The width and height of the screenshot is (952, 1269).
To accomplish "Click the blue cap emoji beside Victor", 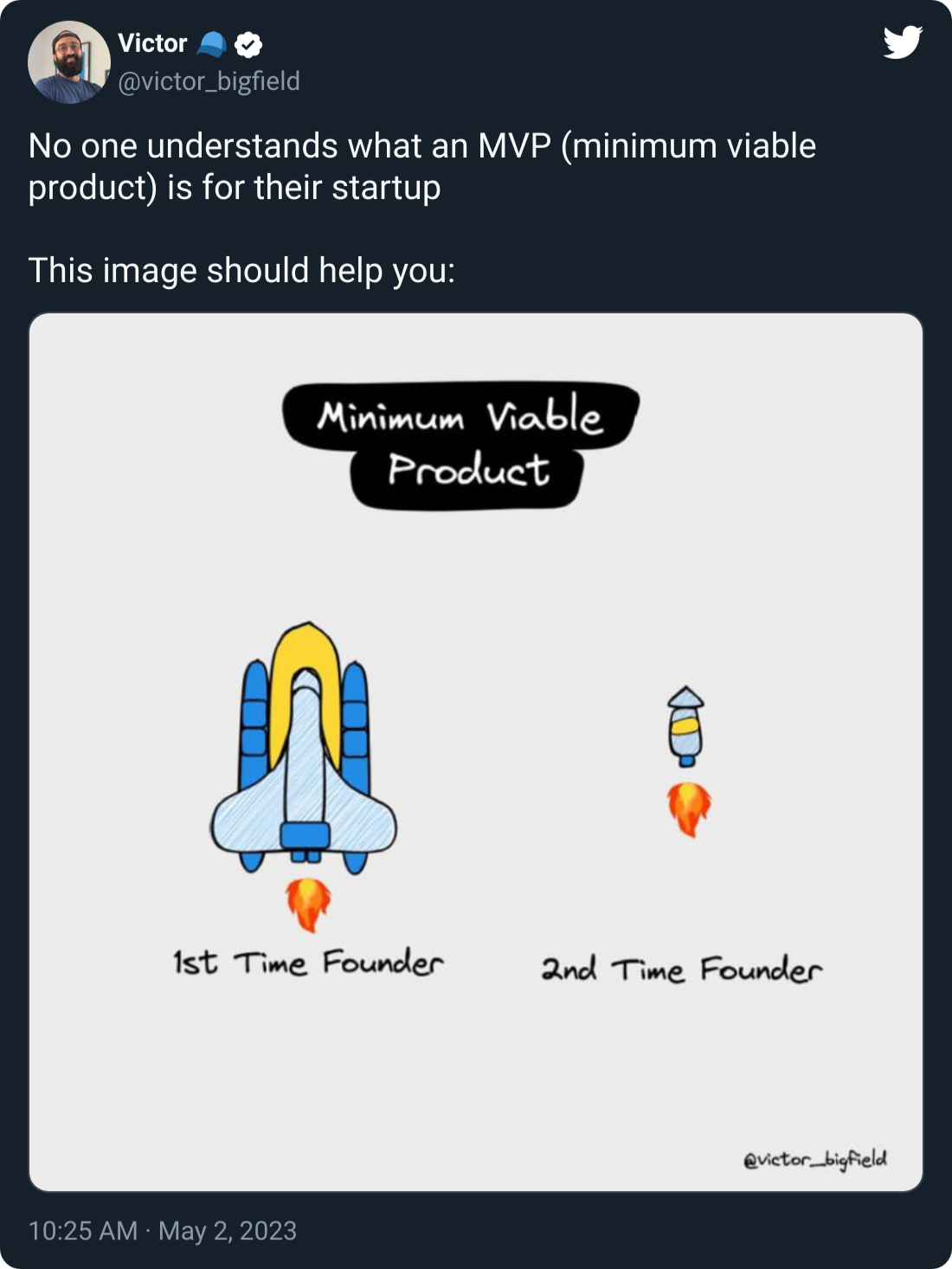I will 211,44.
